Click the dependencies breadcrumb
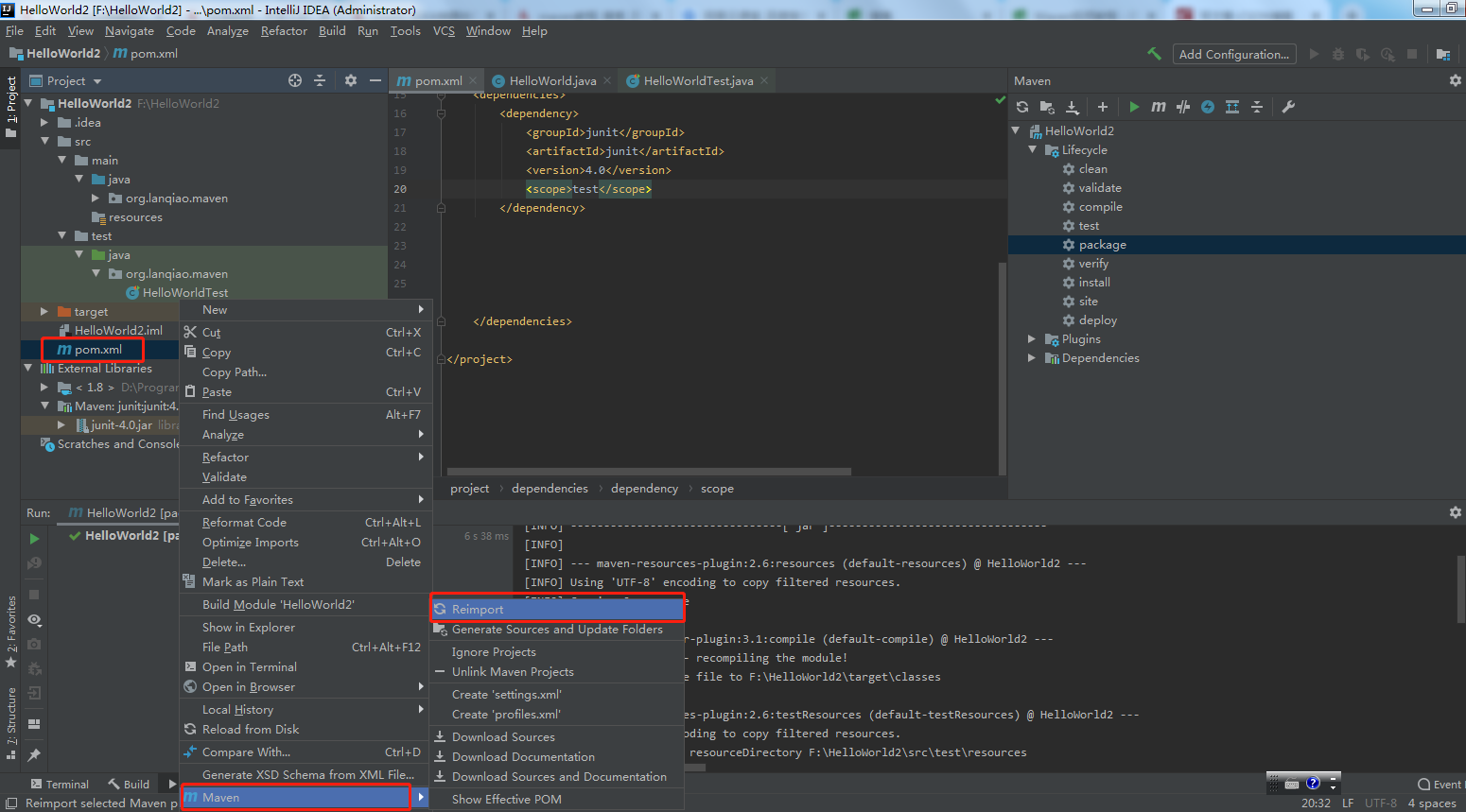The height and width of the screenshot is (812, 1466). click(x=550, y=489)
